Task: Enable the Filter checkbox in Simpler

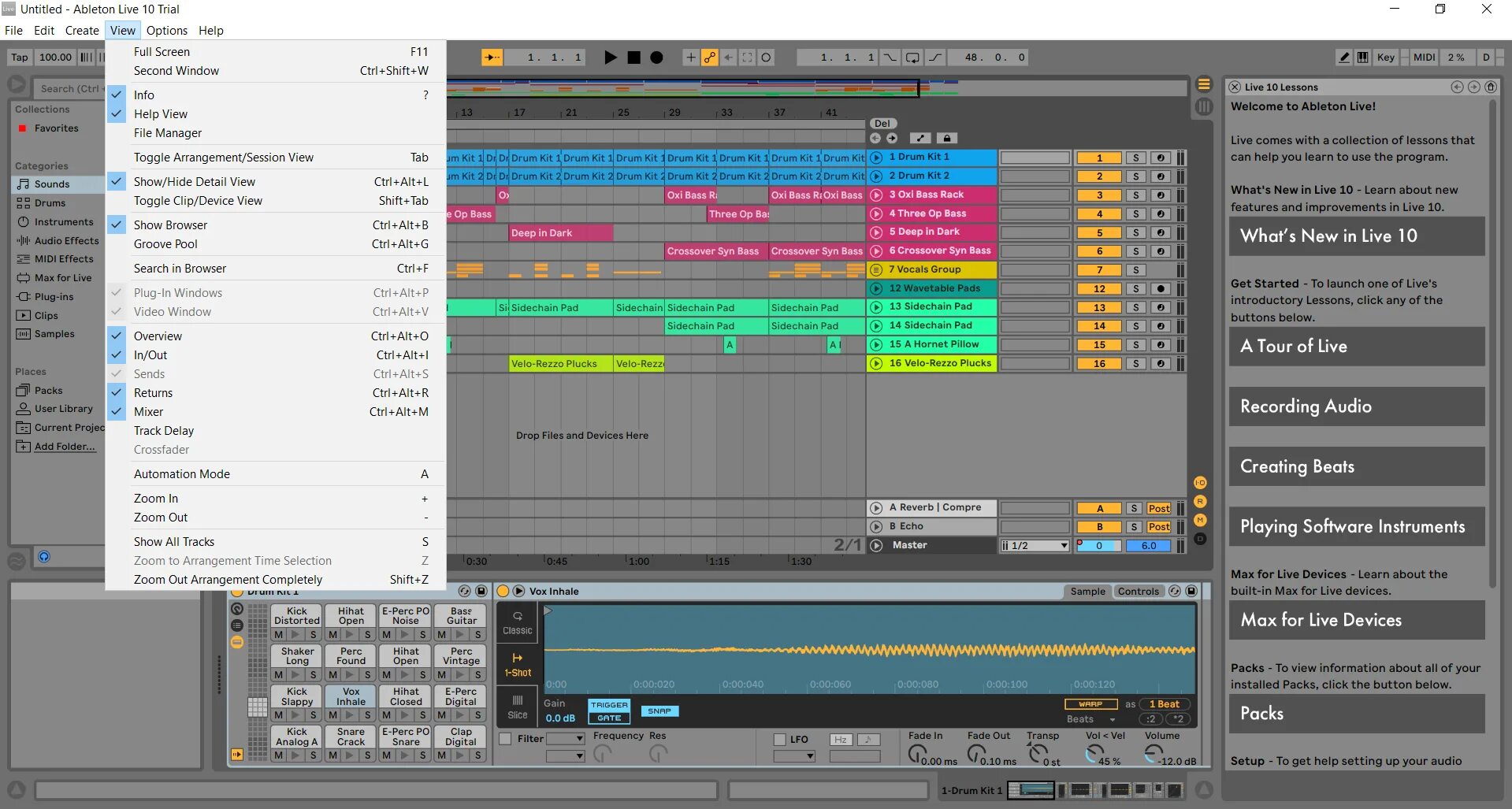Action: [505, 739]
